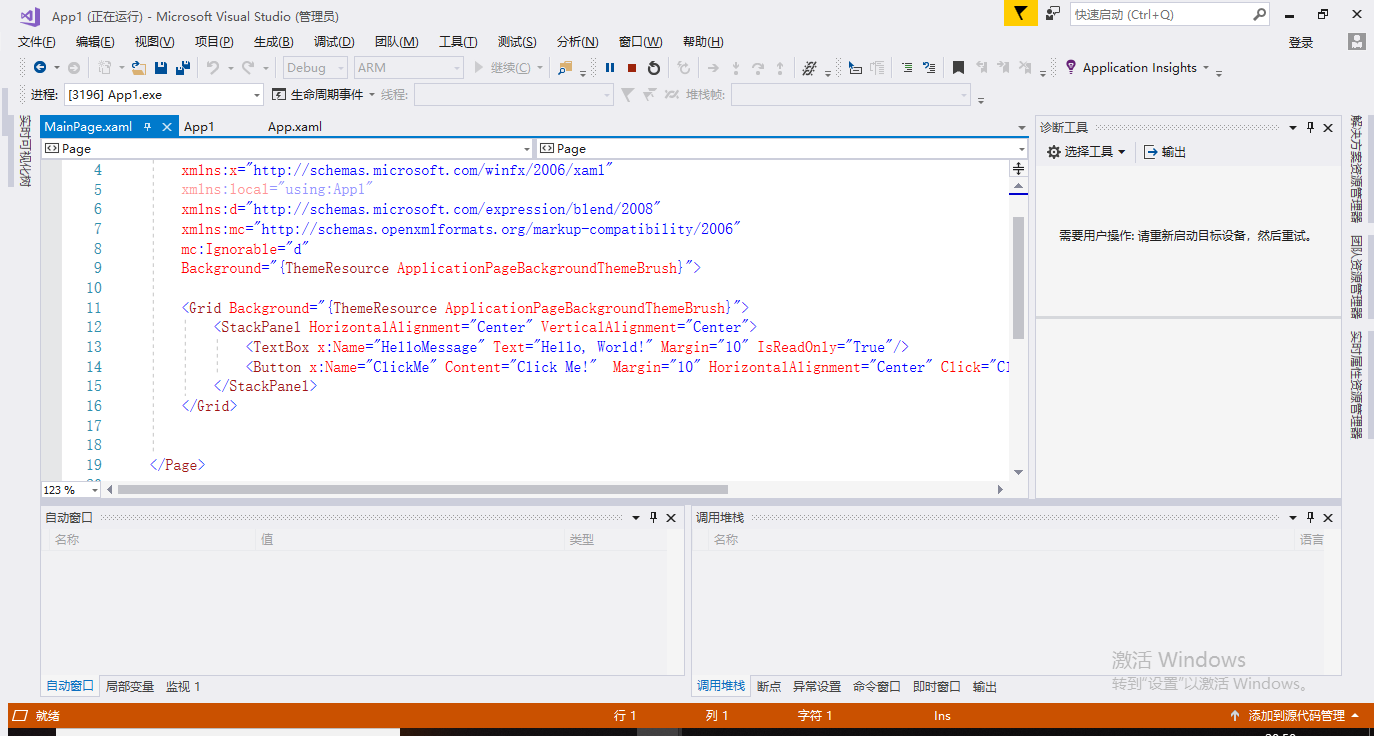
Task: Click the lifecycle events icon
Action: click(280, 95)
